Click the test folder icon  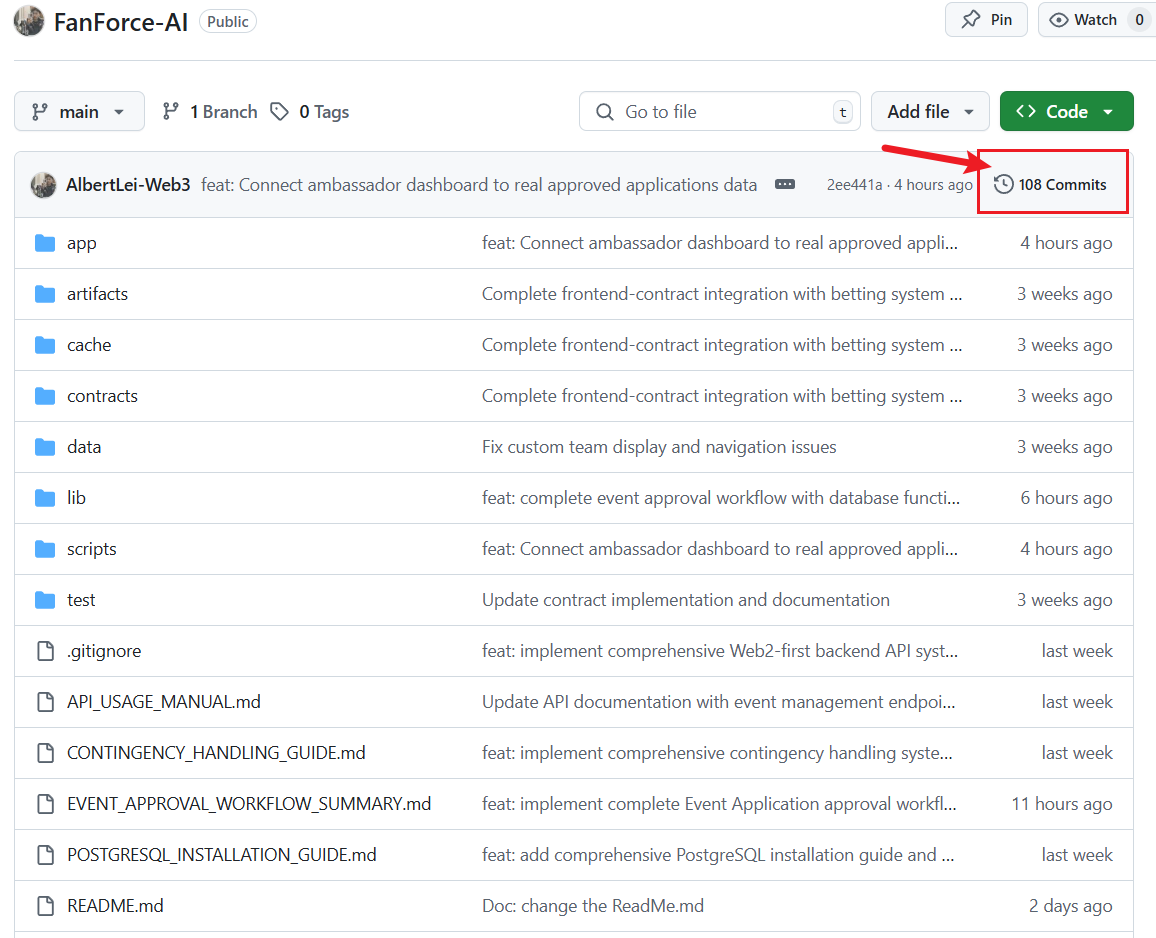[x=45, y=600]
